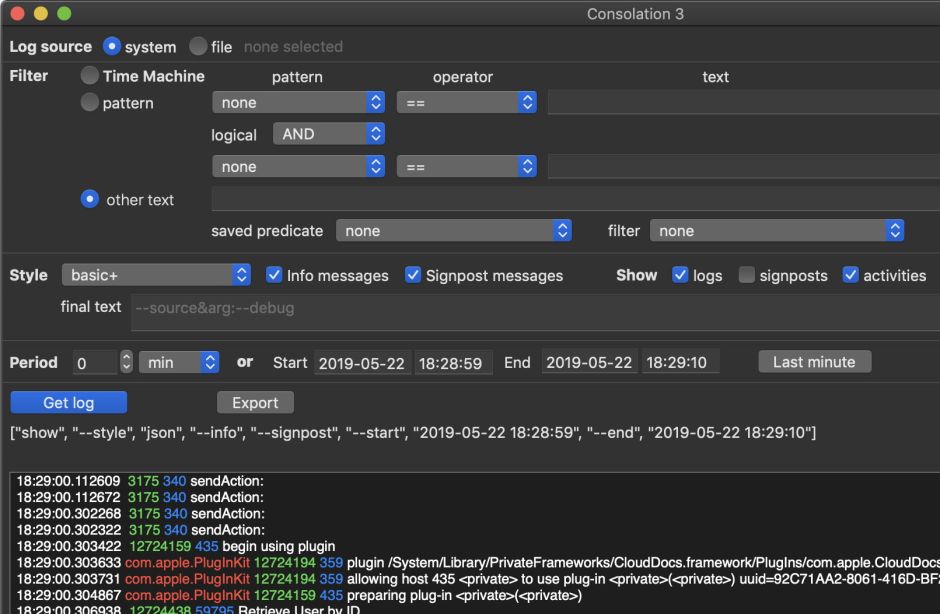The height and width of the screenshot is (614, 940).
Task: Select the pattern filter radio button
Action: click(90, 103)
